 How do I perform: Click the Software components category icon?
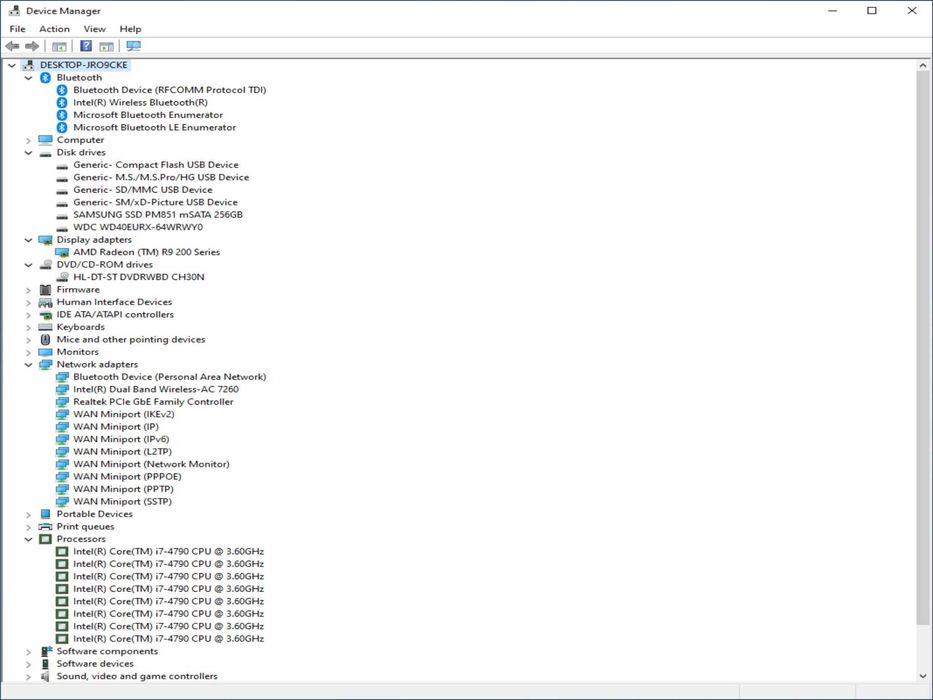coord(45,651)
